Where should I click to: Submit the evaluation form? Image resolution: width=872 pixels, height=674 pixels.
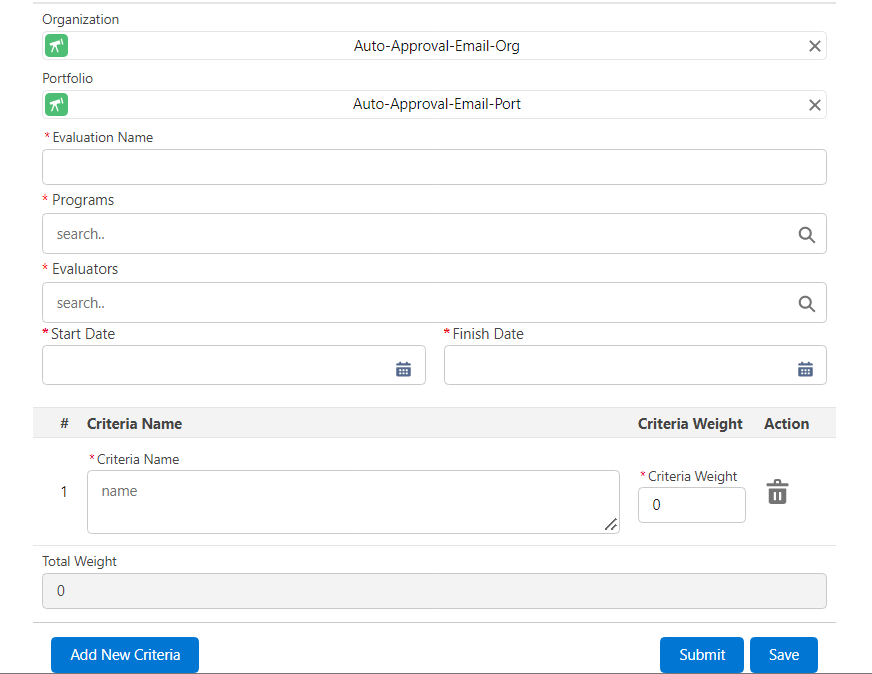(x=702, y=655)
